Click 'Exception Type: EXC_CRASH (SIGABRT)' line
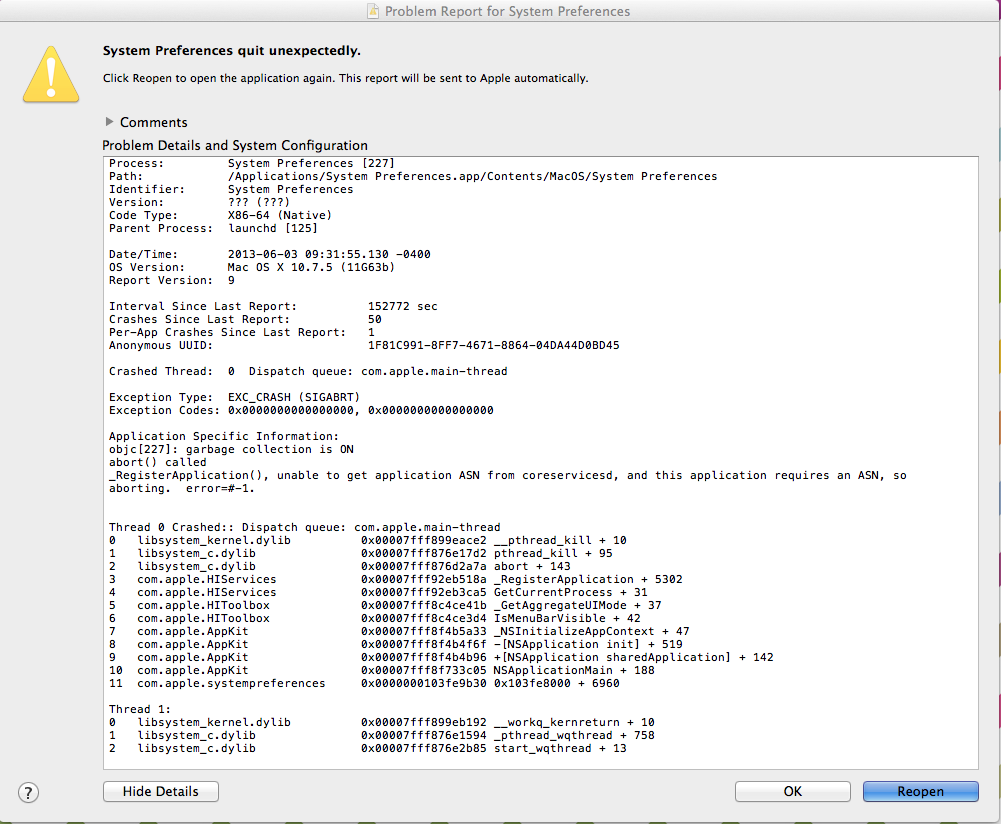The image size is (1001, 824). [x=234, y=397]
